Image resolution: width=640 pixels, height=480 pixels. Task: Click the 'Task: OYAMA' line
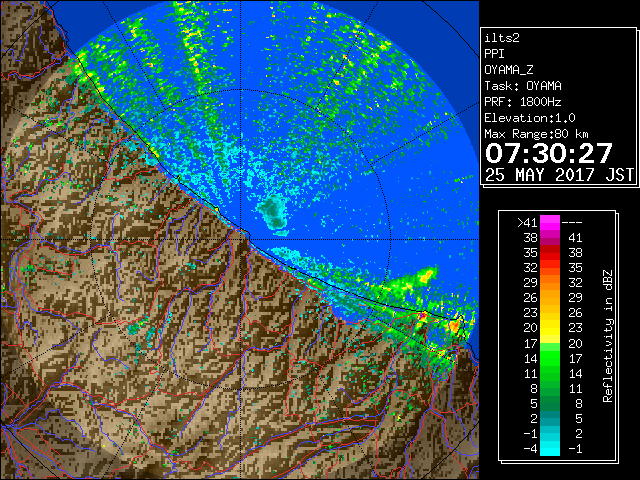523,86
